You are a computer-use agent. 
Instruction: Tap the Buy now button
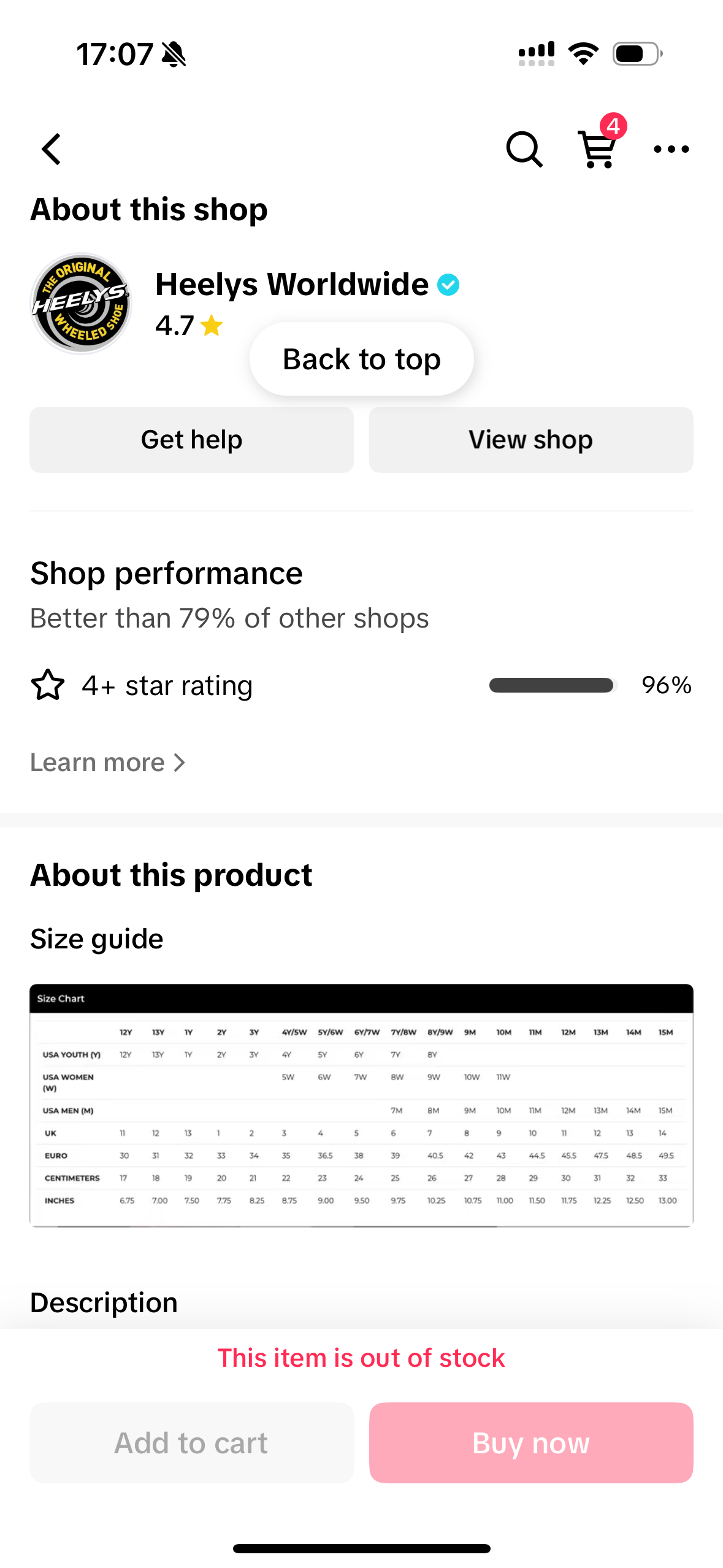[530, 1442]
